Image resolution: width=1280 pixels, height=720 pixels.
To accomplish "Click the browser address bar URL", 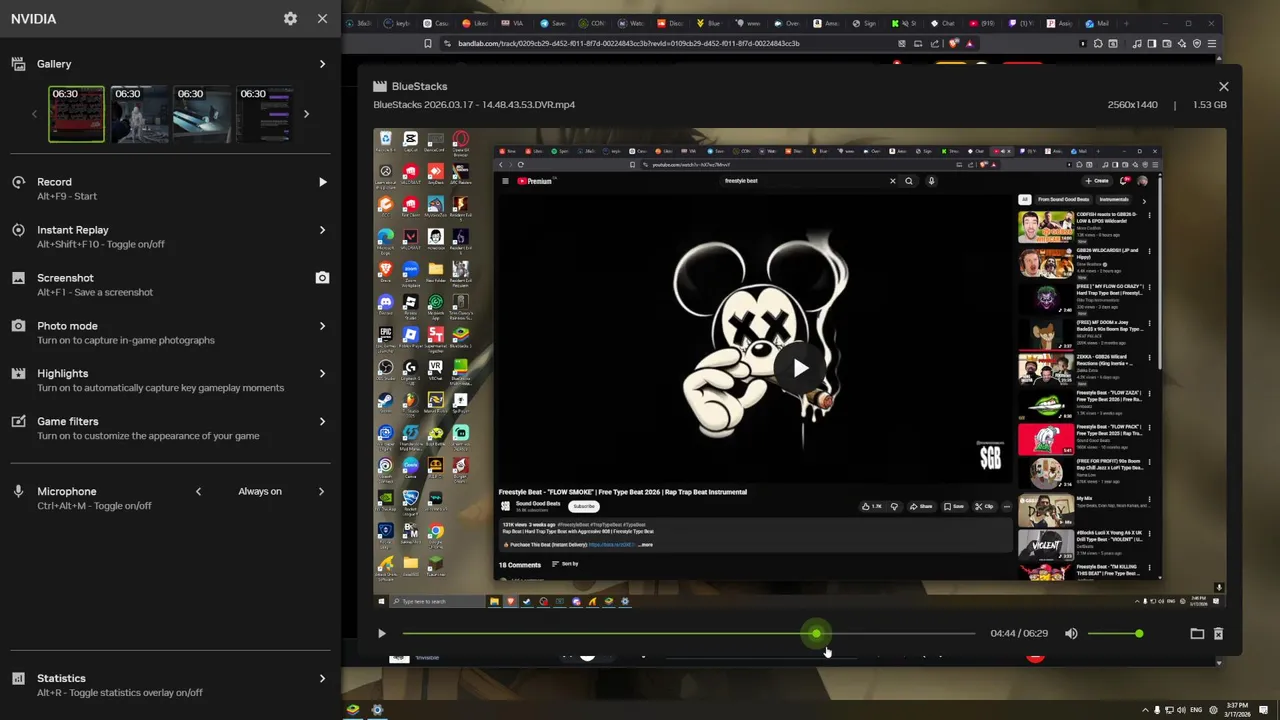I will [x=629, y=43].
